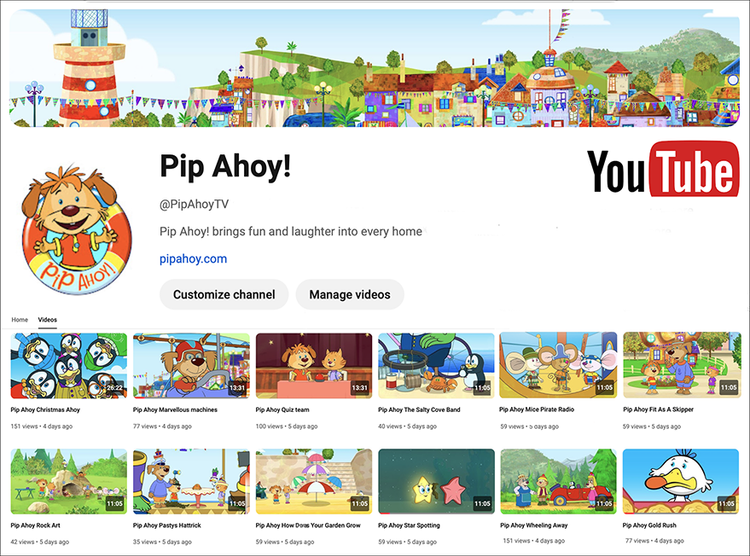The width and height of the screenshot is (750, 556).
Task: Switch to the Home tab
Action: [20, 320]
